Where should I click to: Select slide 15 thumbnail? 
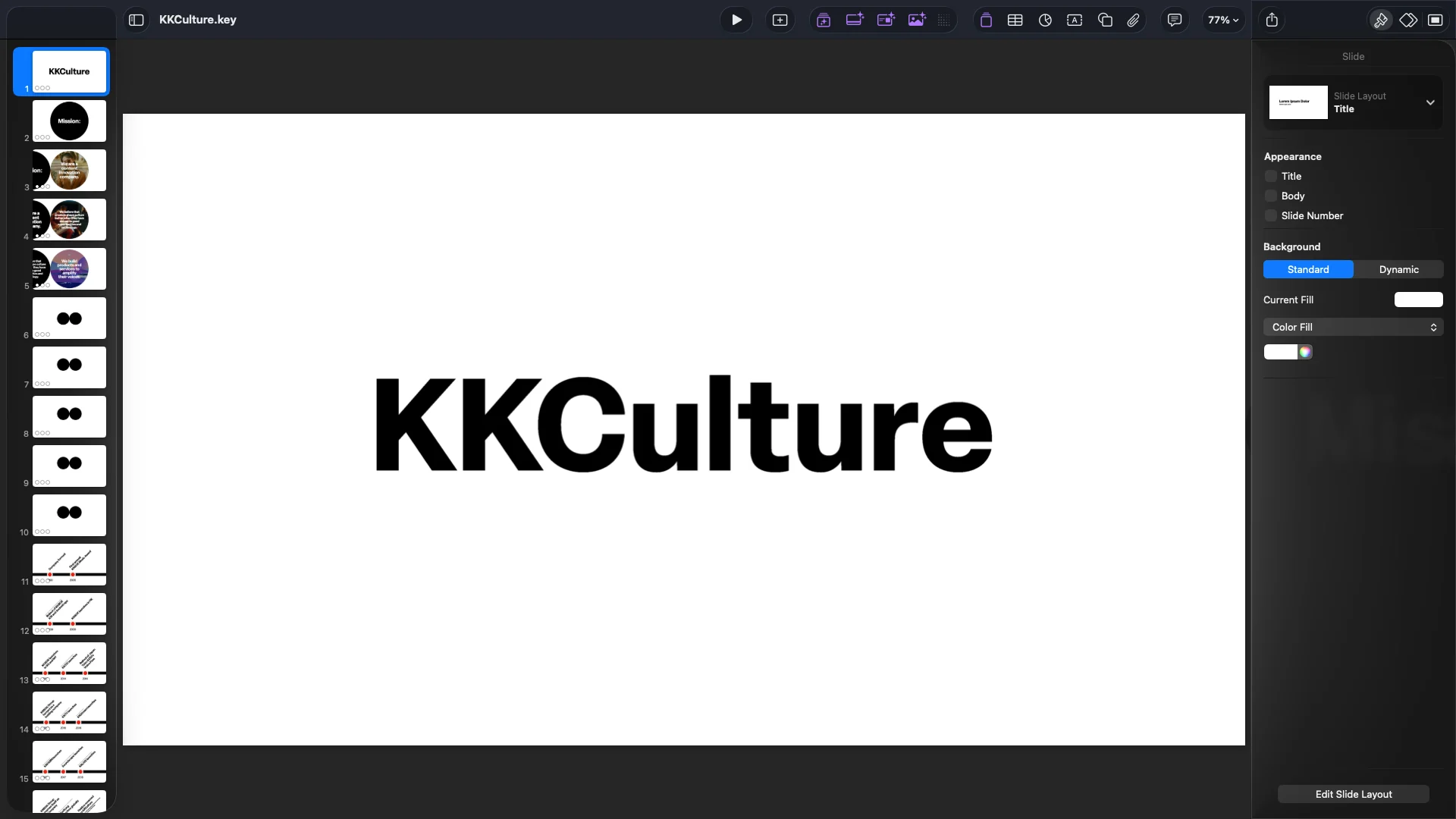(69, 762)
